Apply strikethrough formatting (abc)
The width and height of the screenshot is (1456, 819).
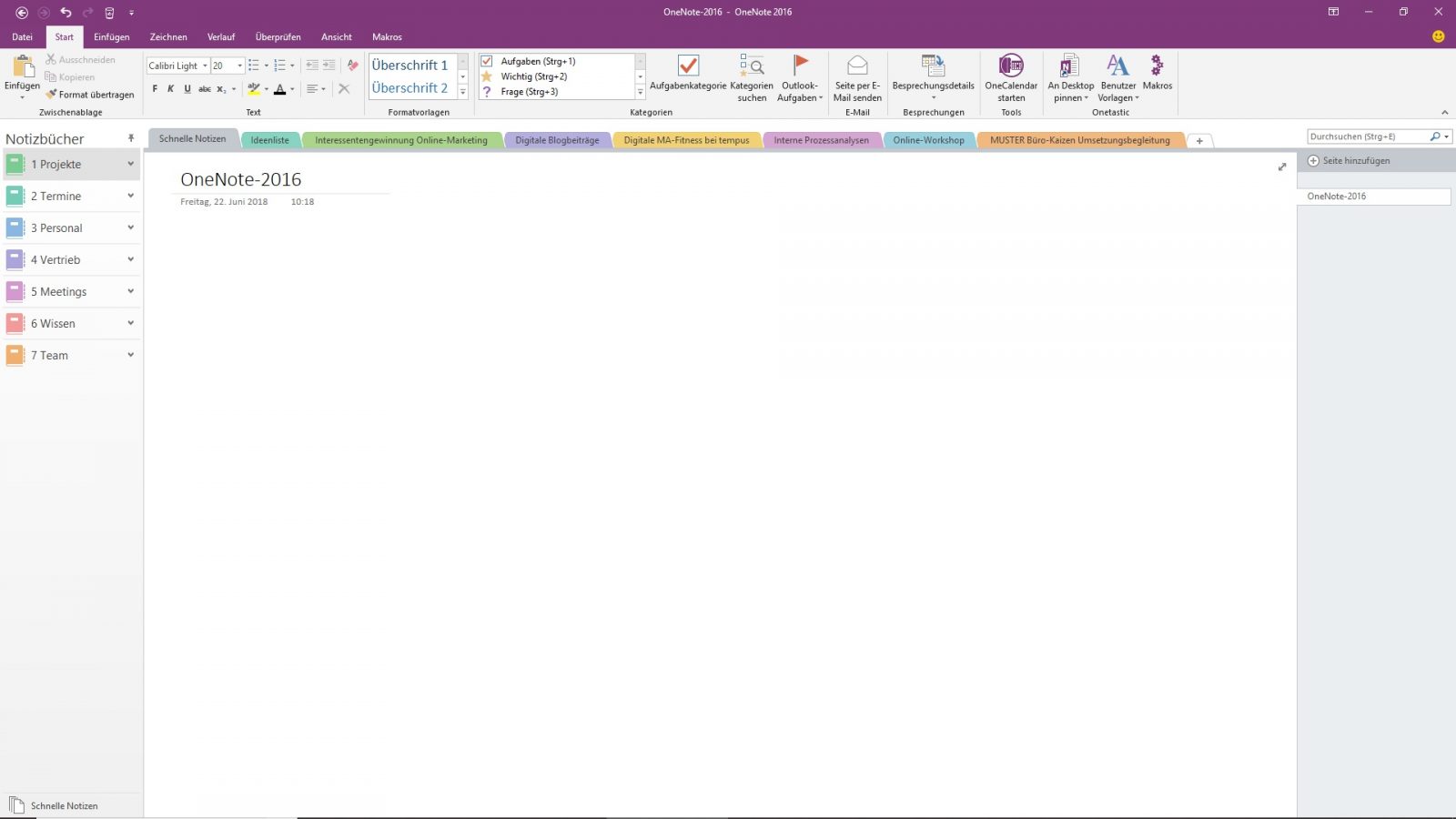point(205,89)
